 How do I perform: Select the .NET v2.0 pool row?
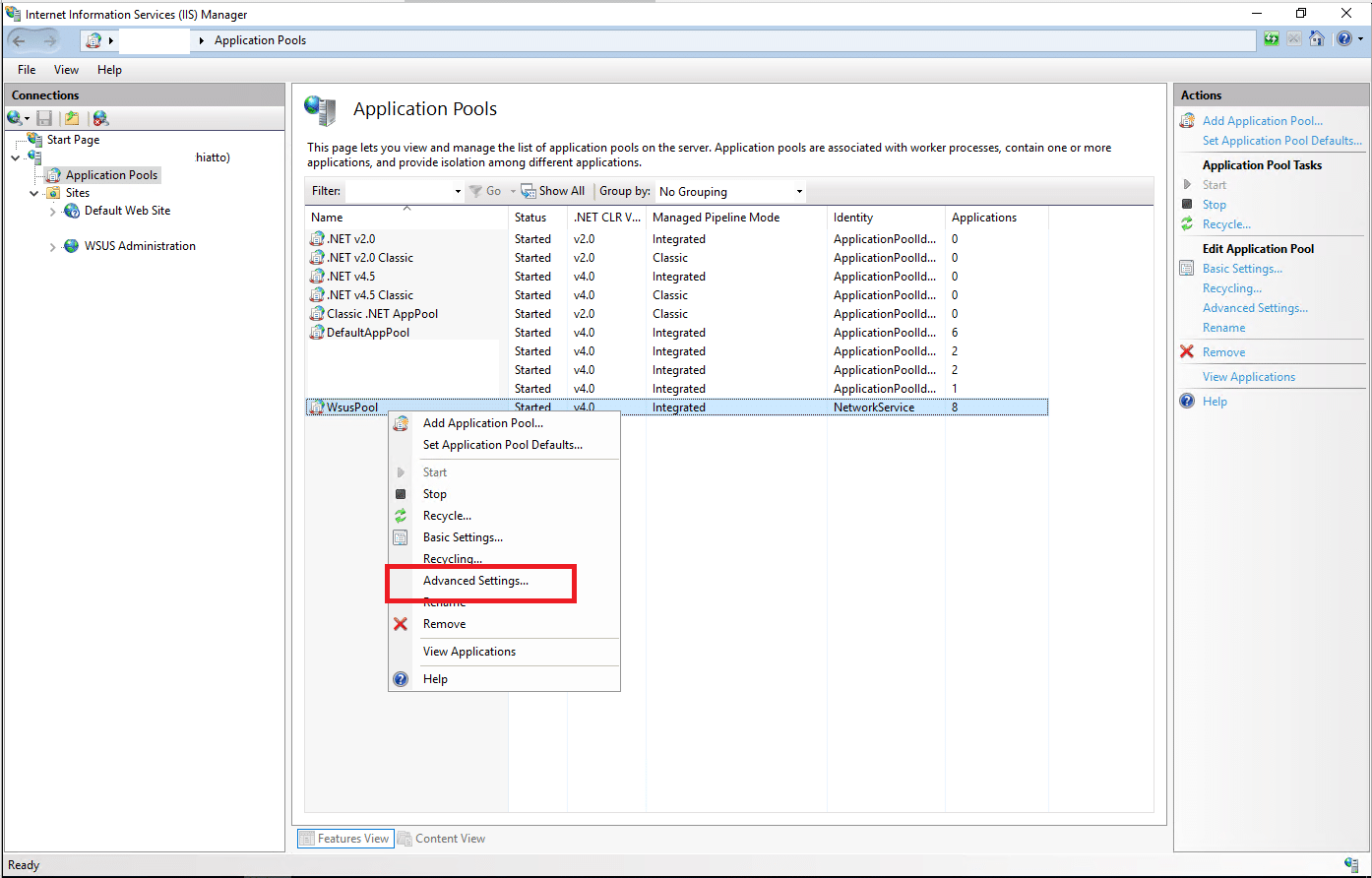[x=676, y=239]
